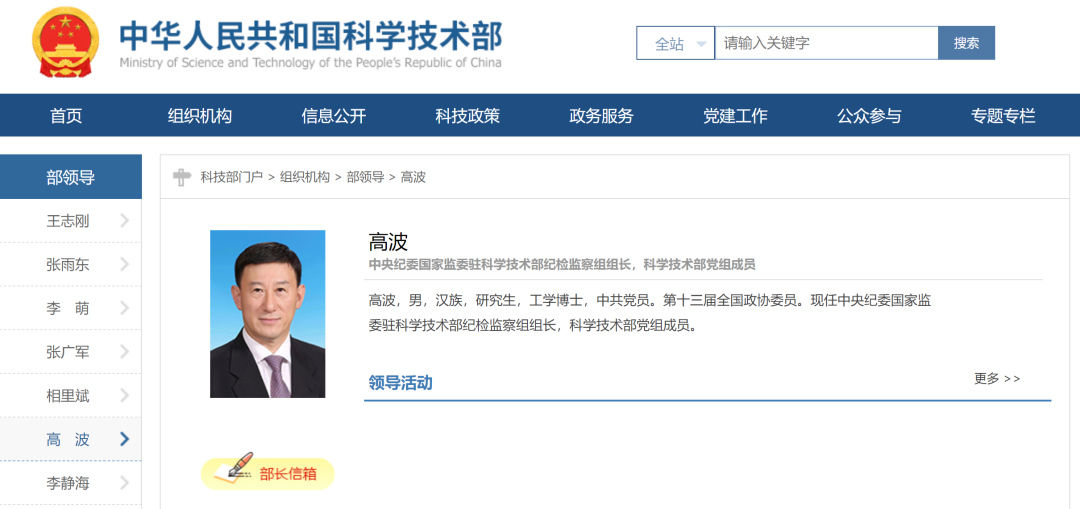This screenshot has width=1080, height=509.
Task: Click the national emblem logo
Action: click(x=66, y=42)
